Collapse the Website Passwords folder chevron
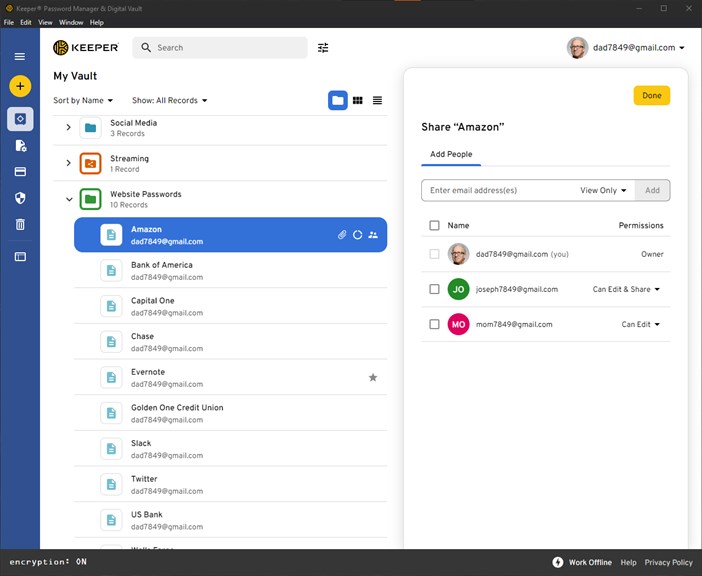Image resolution: width=702 pixels, height=576 pixels. point(69,199)
